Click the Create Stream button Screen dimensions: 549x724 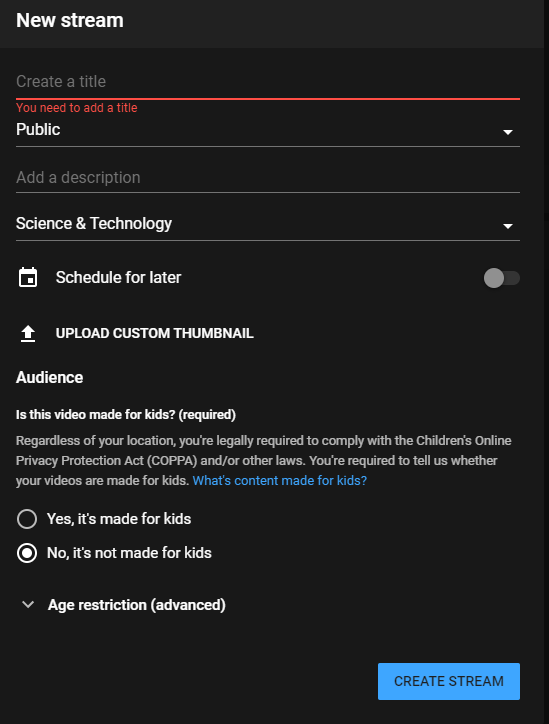[x=449, y=681]
